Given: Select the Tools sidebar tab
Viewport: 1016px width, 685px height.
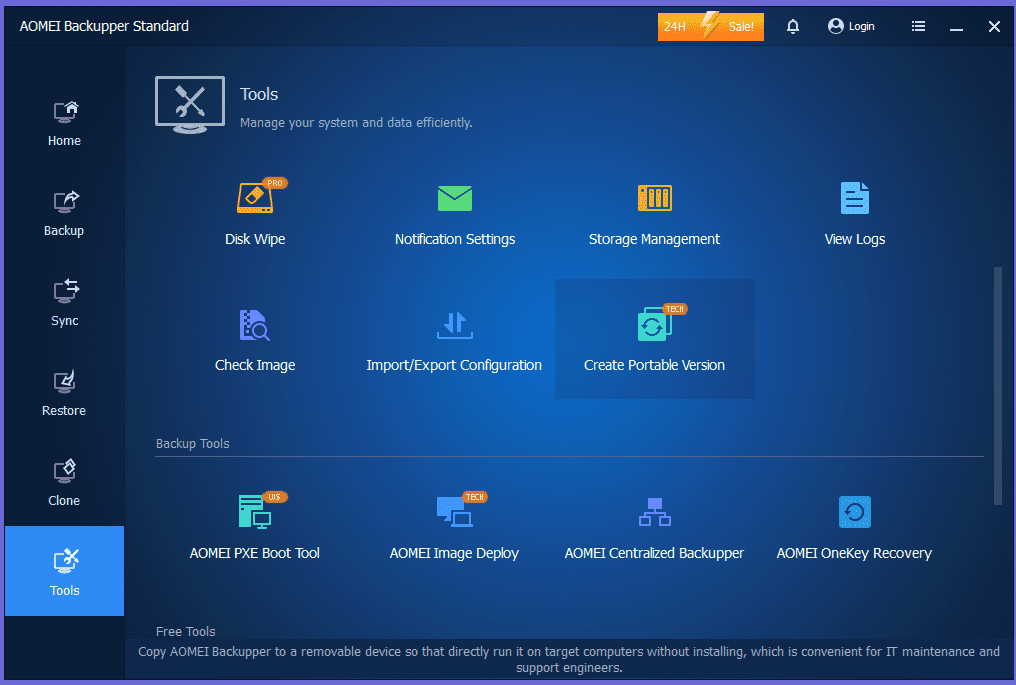Looking at the screenshot, I should (x=64, y=571).
